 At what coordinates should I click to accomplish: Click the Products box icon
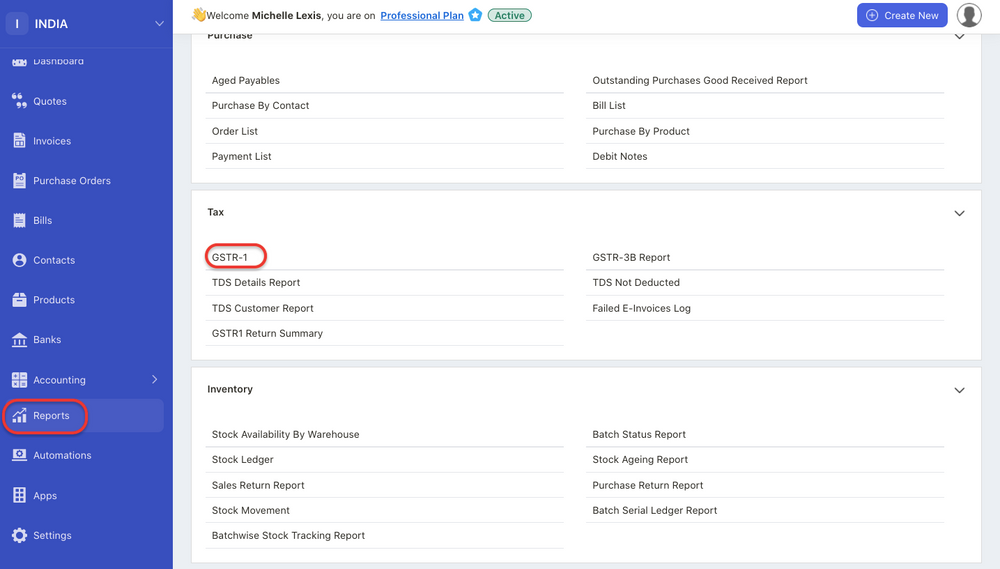coord(19,300)
